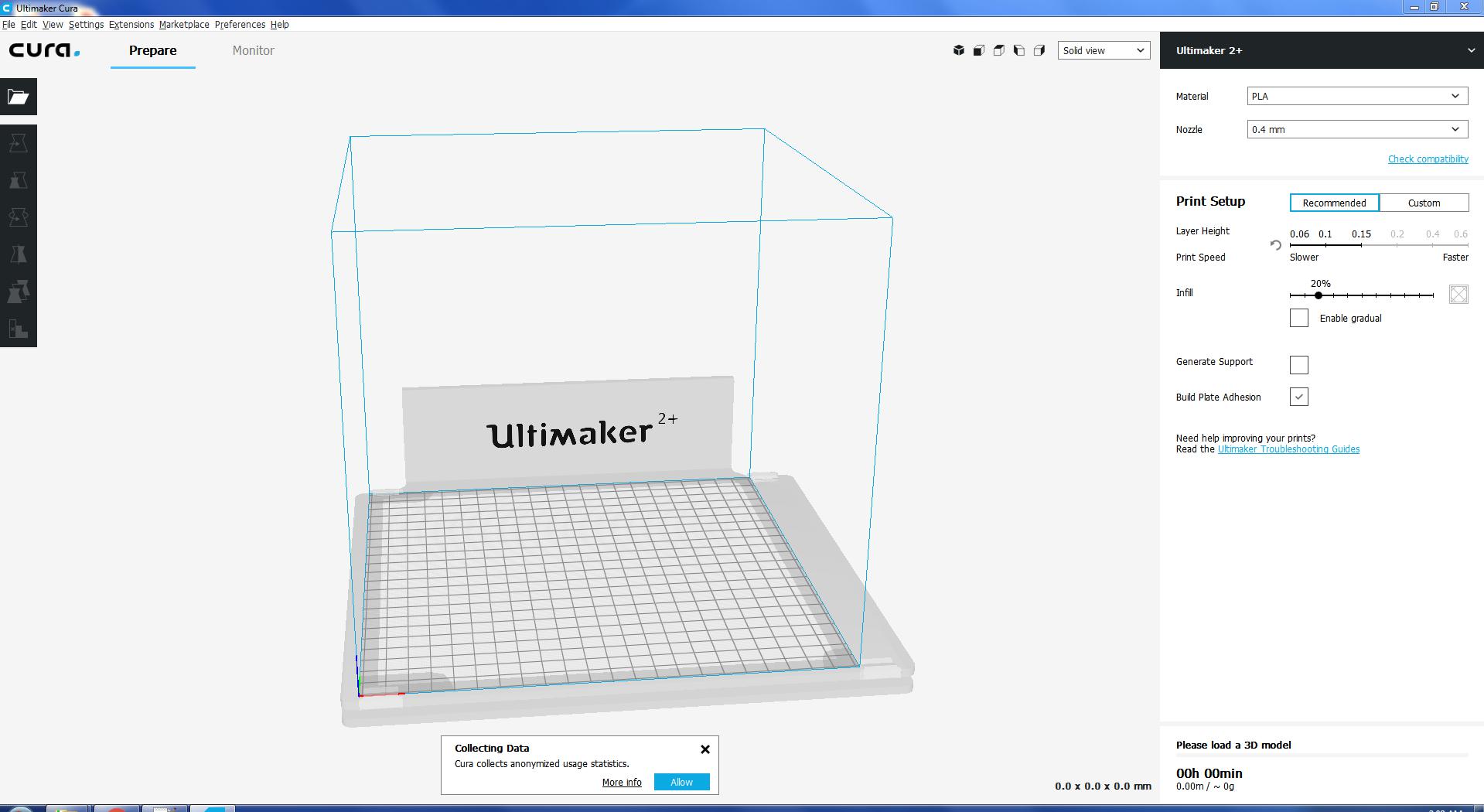Close the Collecting Data notification
The image size is (1484, 812).
pyautogui.click(x=705, y=749)
